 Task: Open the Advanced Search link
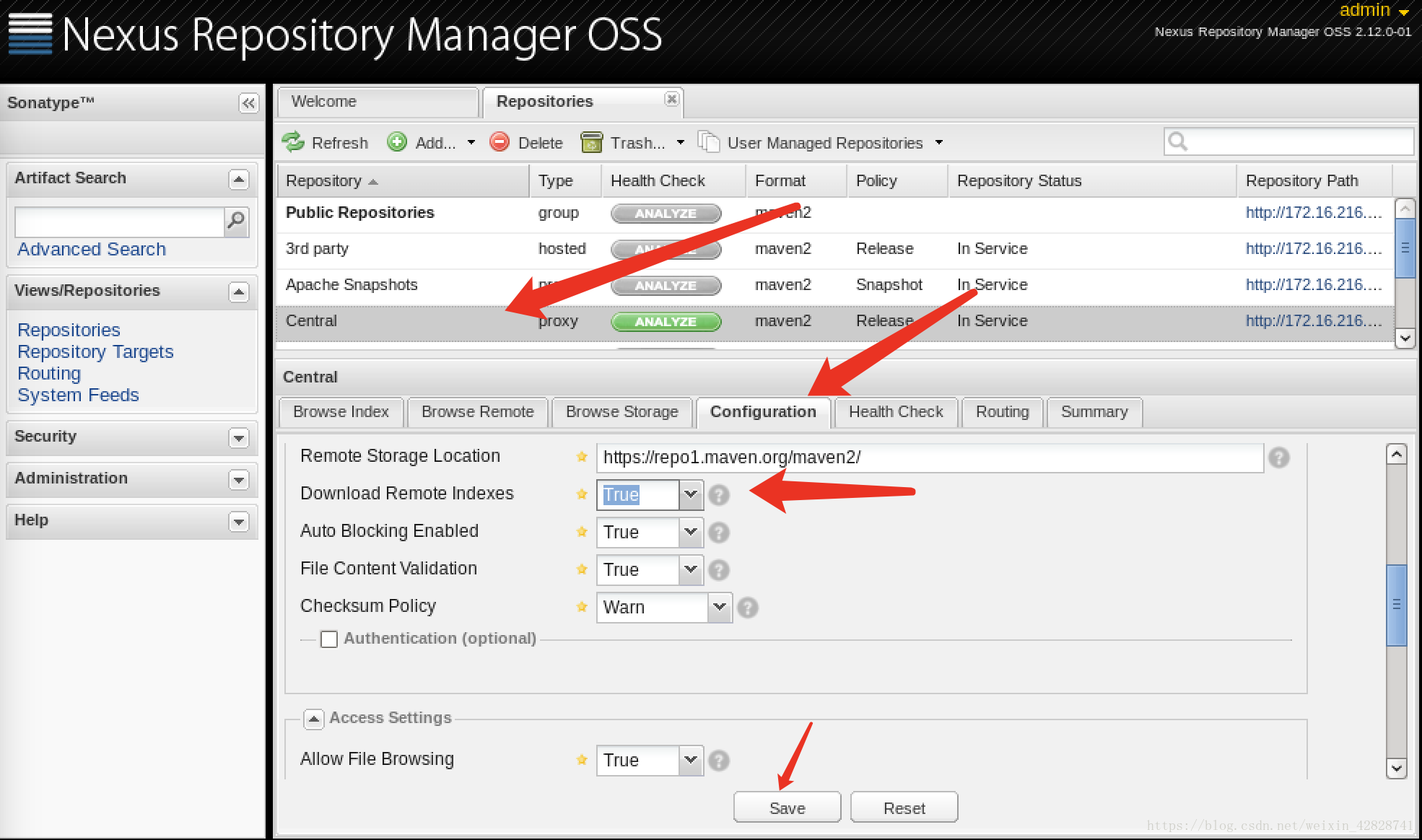tap(92, 250)
